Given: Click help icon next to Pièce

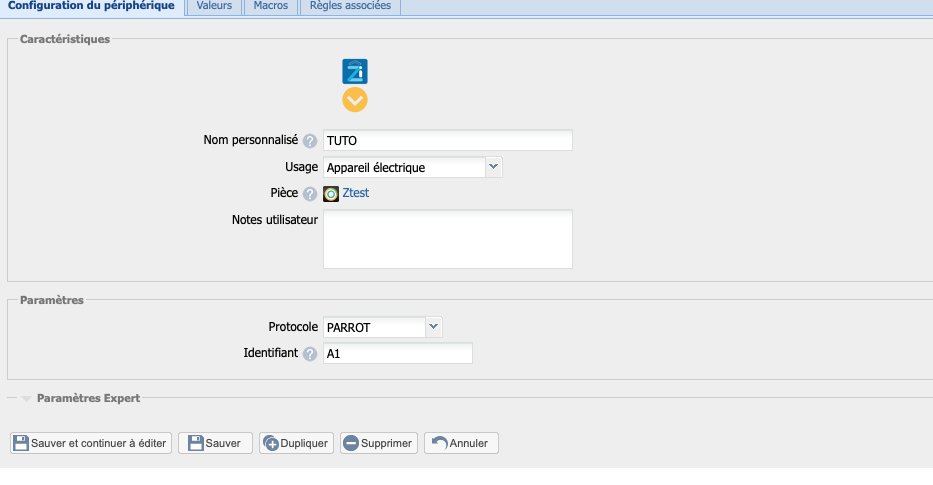Looking at the screenshot, I should pyautogui.click(x=310, y=194).
